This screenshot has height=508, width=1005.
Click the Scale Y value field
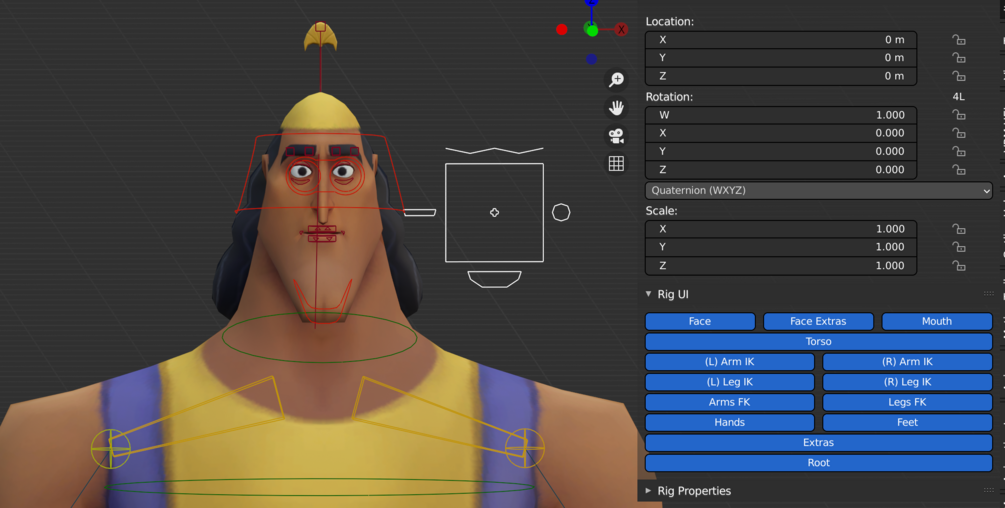coord(781,247)
